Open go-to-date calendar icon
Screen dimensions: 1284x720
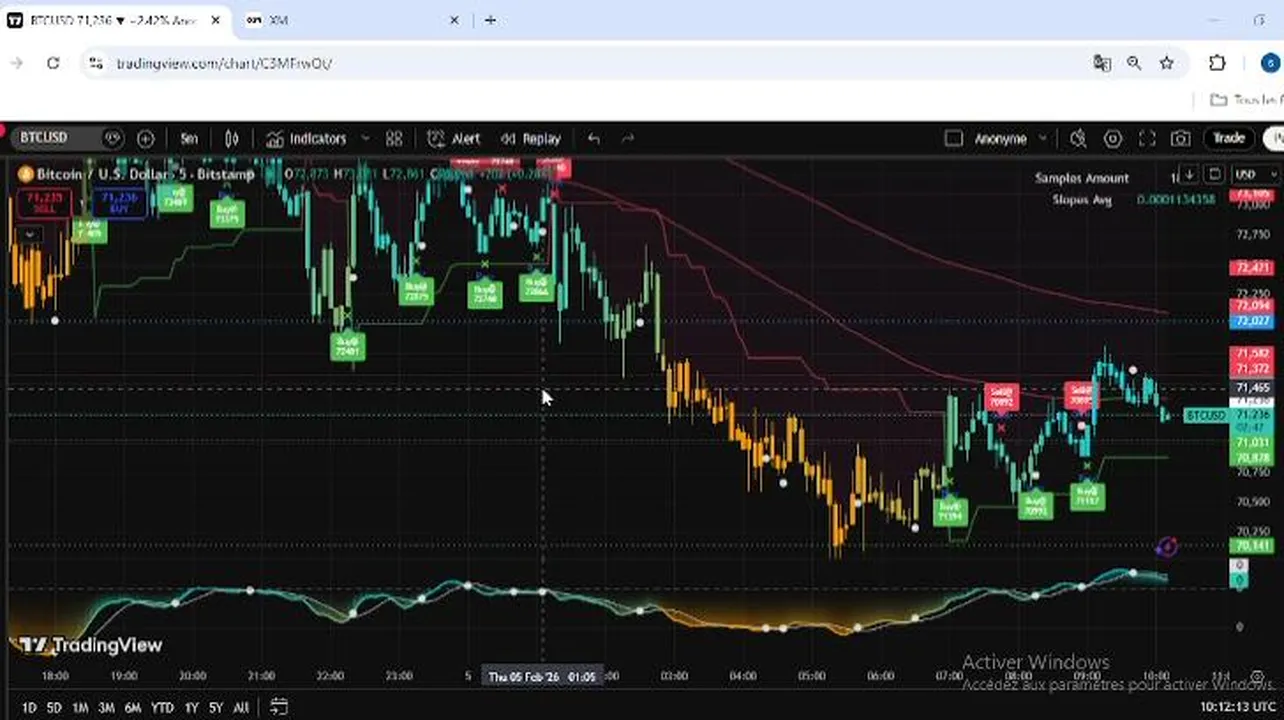pos(279,707)
